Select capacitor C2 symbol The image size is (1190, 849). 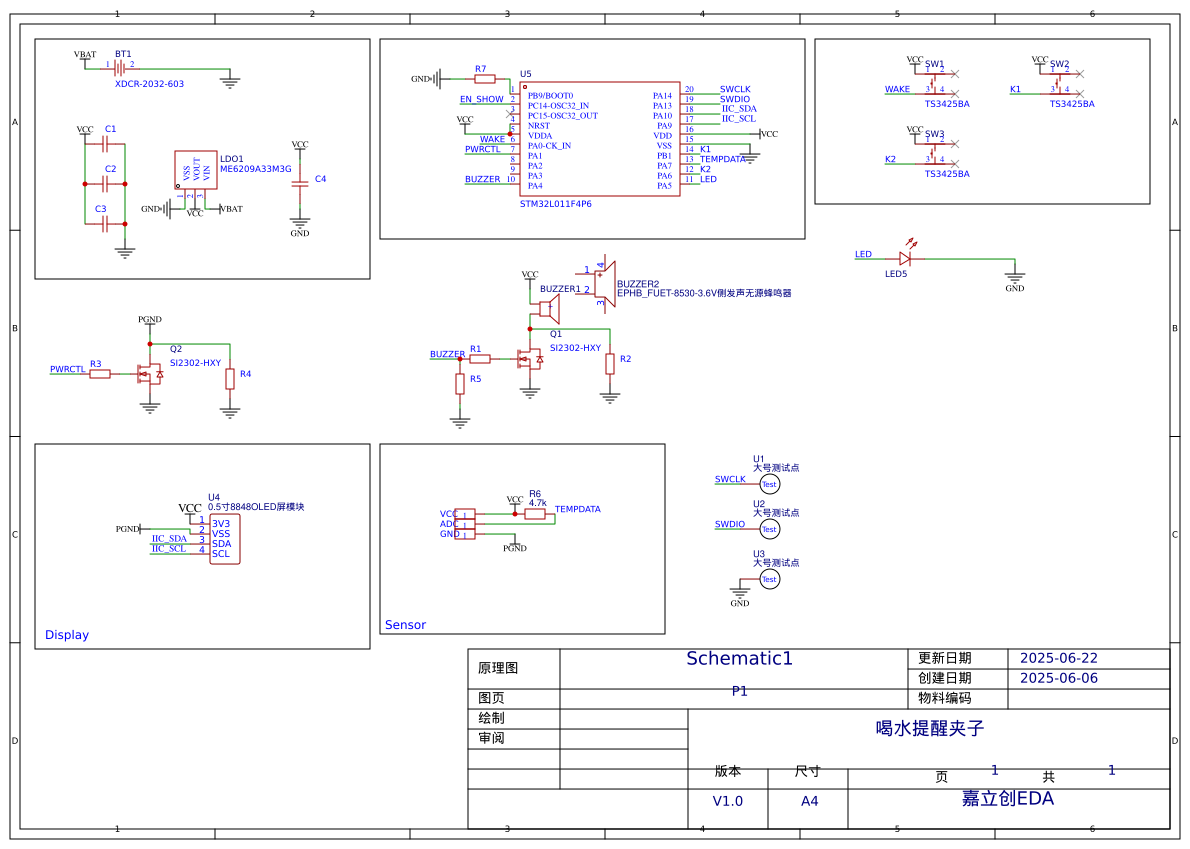coord(105,184)
